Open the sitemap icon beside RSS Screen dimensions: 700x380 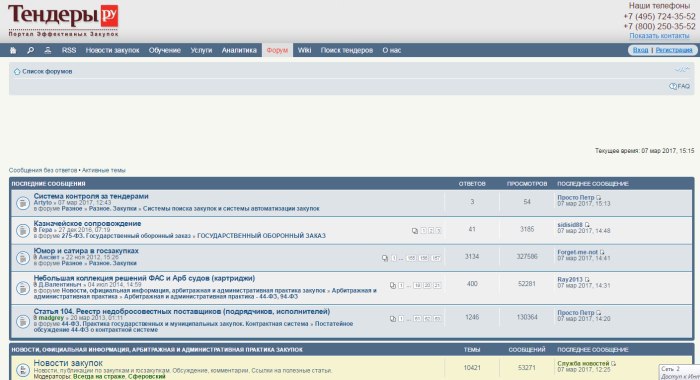click(48, 50)
